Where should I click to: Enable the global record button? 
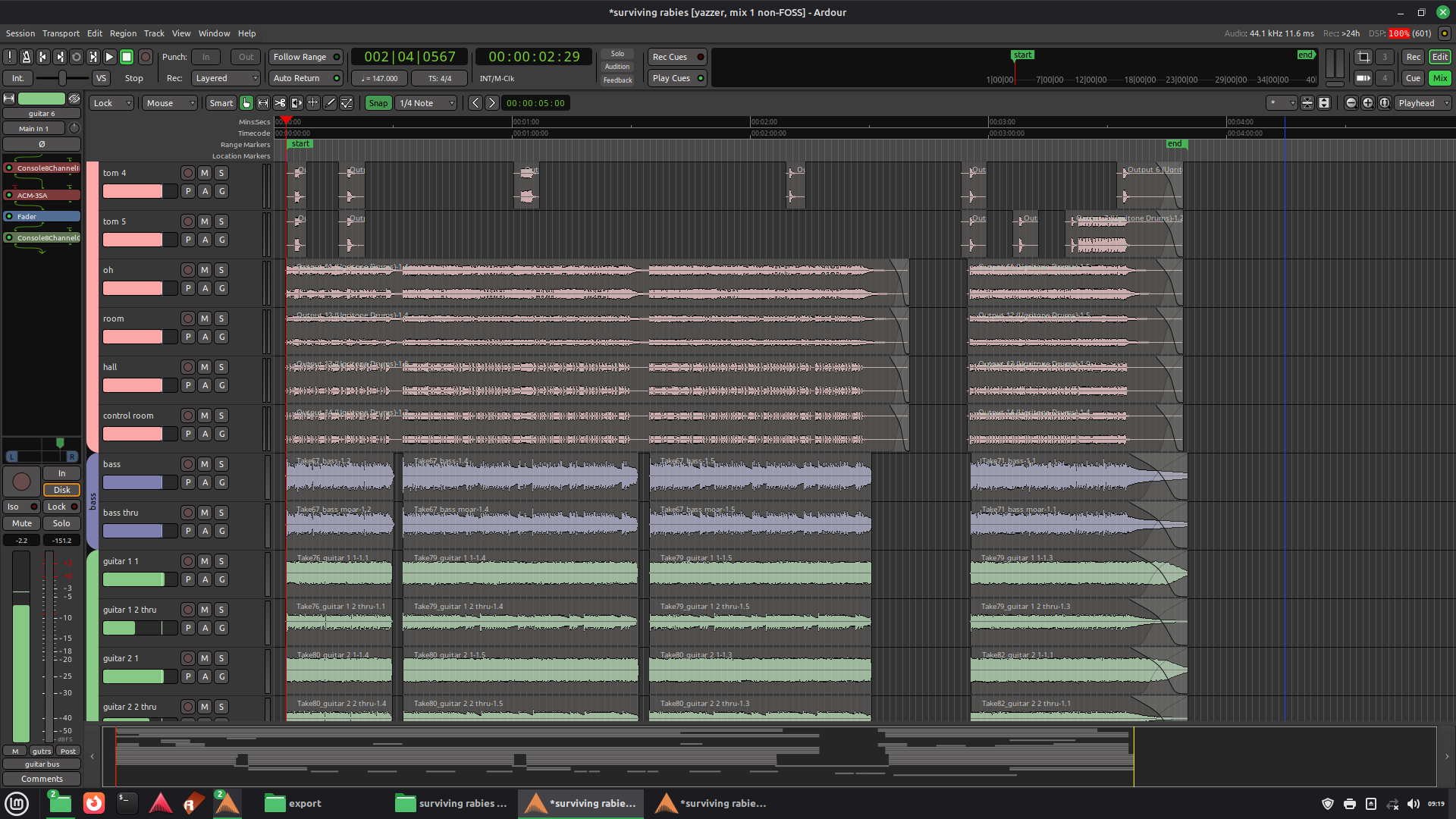[146, 57]
